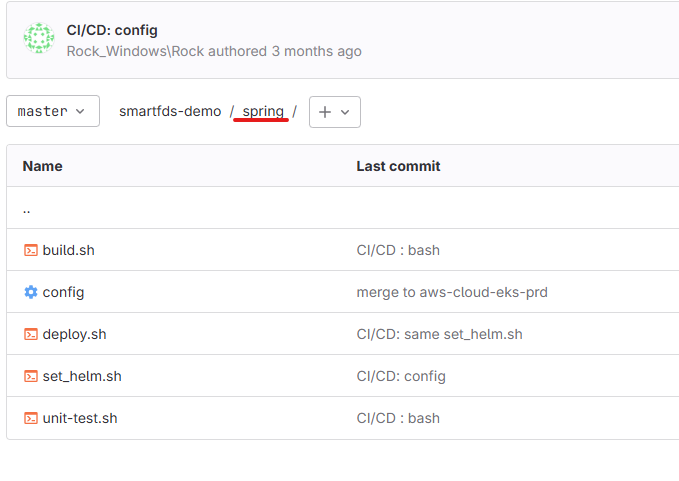Viewport: 679px width, 481px height.
Task: Click the set_helm.sh shell file icon
Action: (31, 376)
